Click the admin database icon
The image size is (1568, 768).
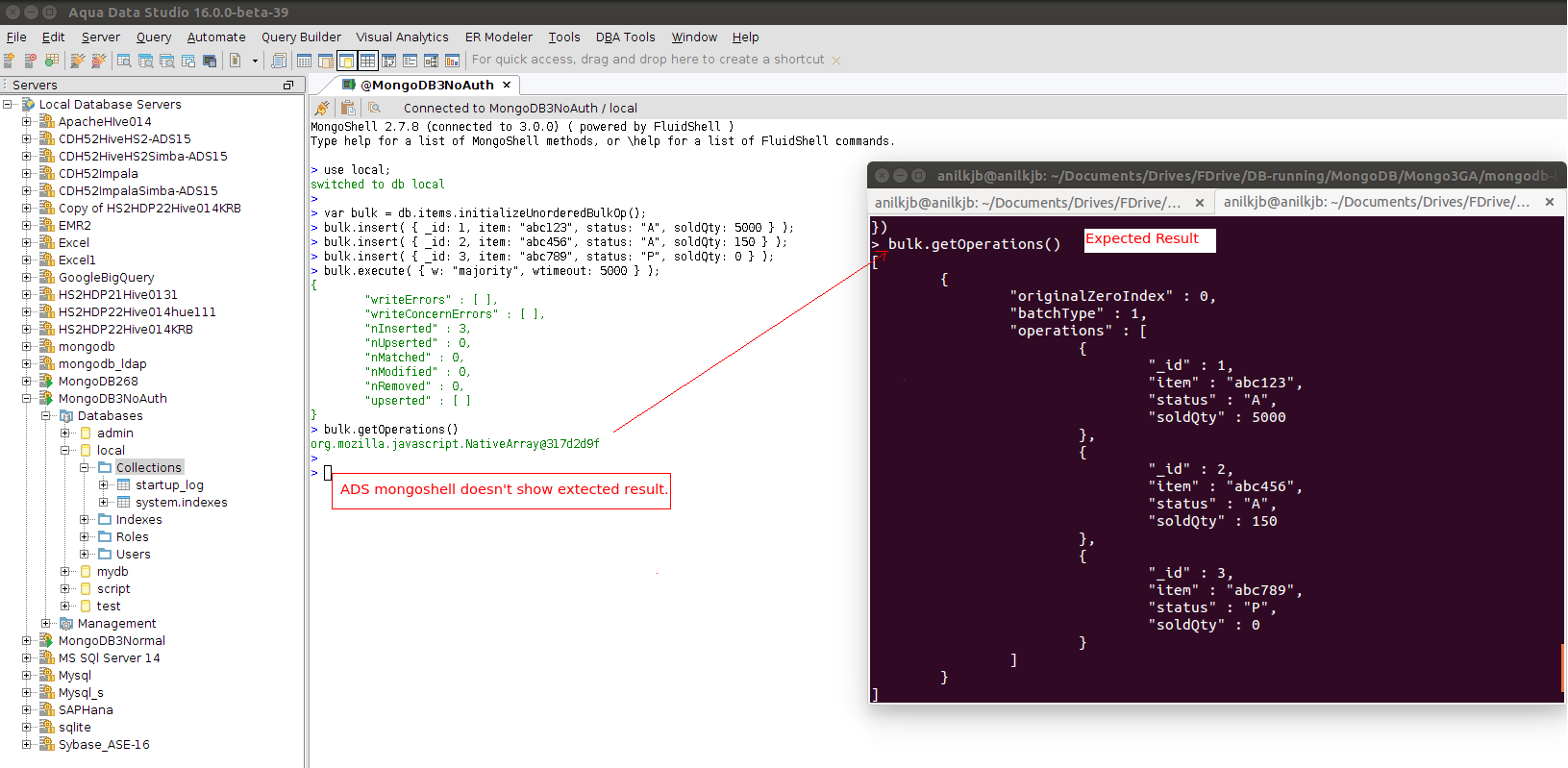[86, 434]
